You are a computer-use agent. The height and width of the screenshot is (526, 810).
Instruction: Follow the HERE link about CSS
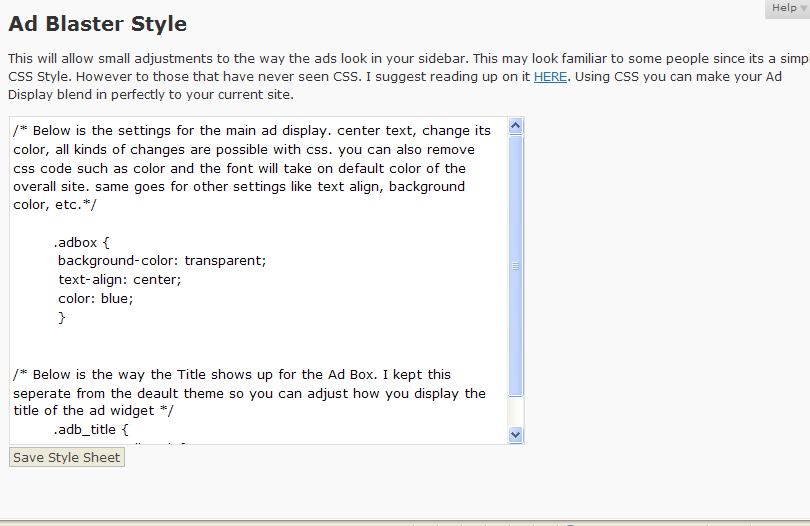point(550,77)
